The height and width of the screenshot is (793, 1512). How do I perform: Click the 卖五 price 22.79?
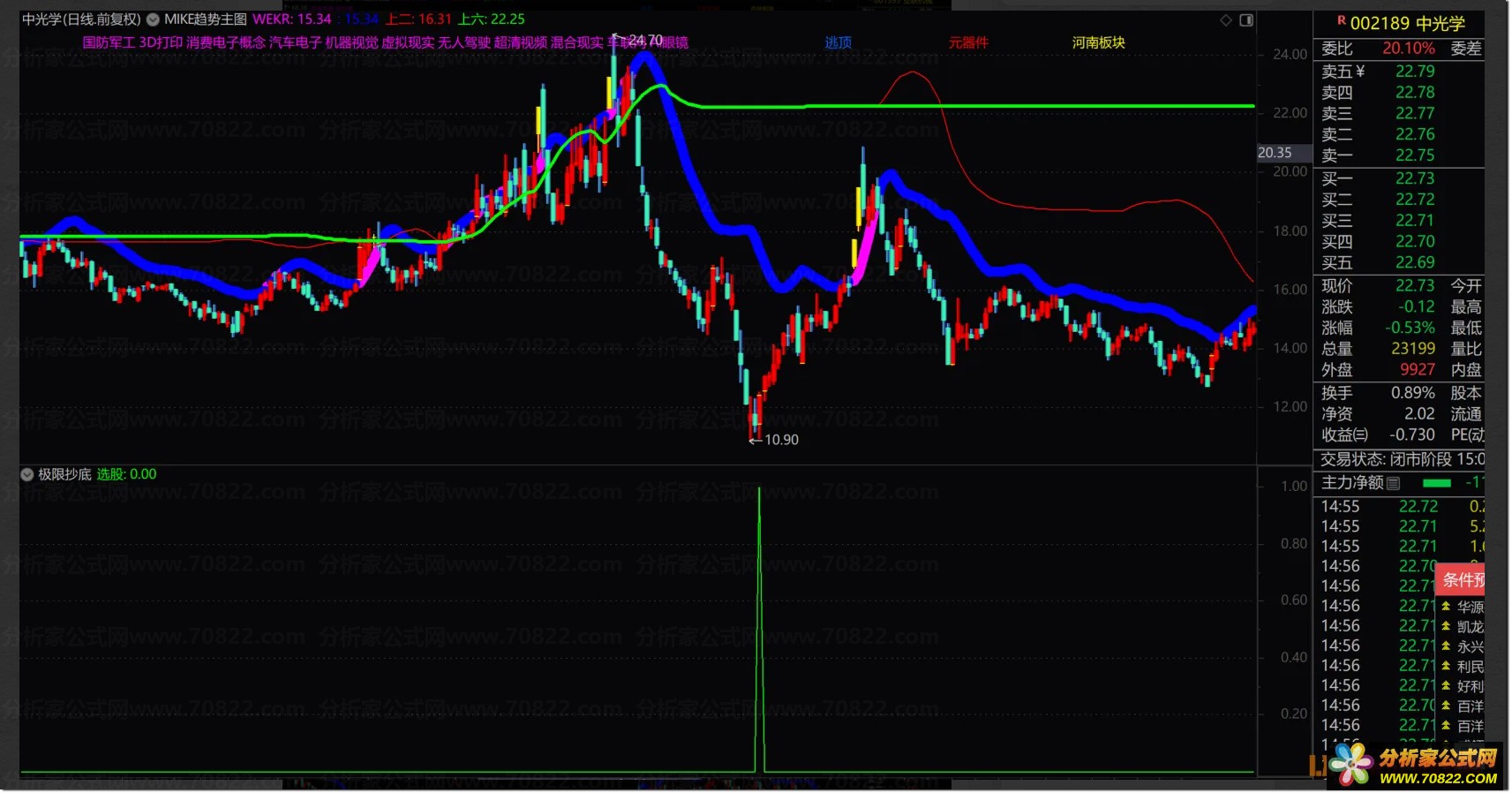[x=1415, y=72]
